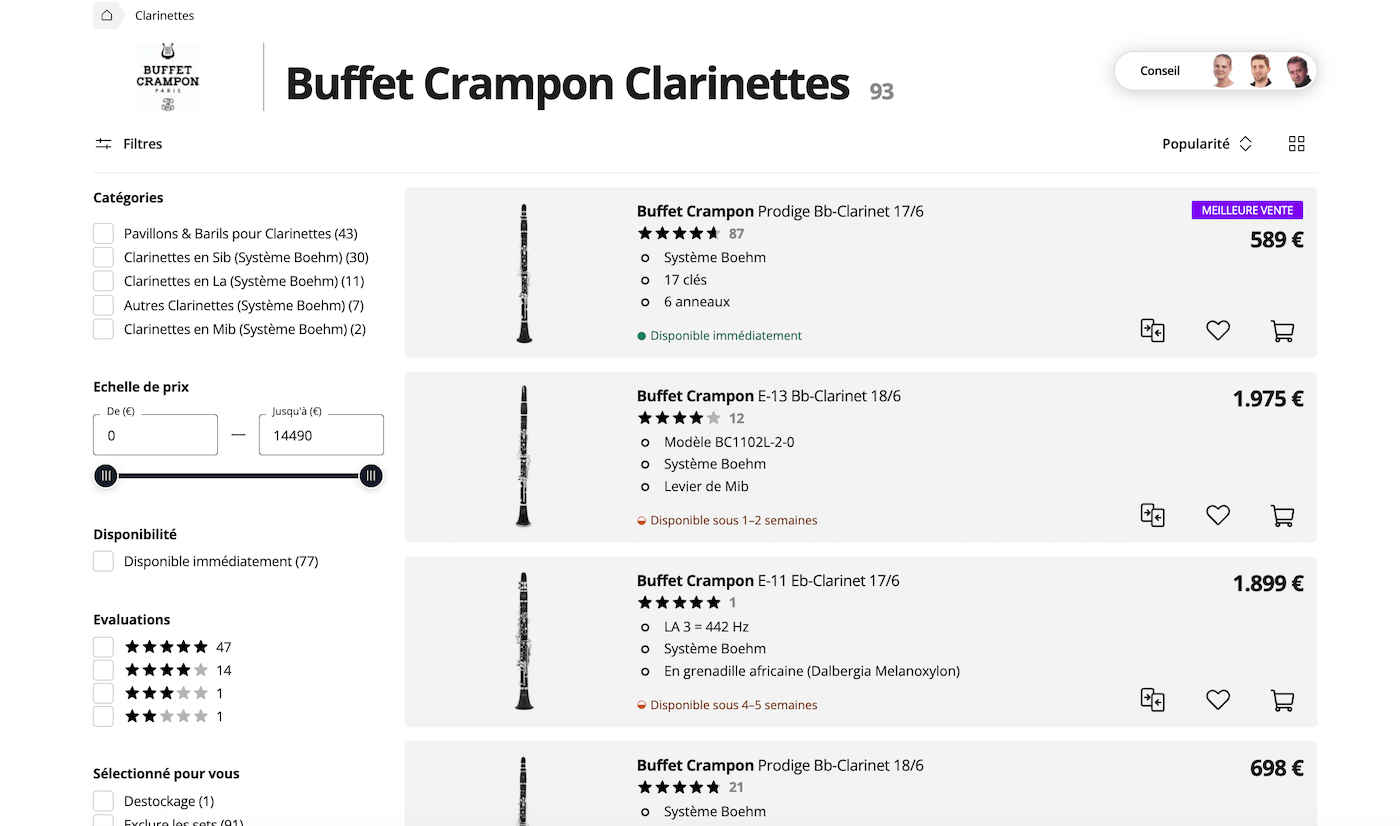Switch to grid view layout
Image resolution: width=1400 pixels, height=826 pixels.
1296,143
